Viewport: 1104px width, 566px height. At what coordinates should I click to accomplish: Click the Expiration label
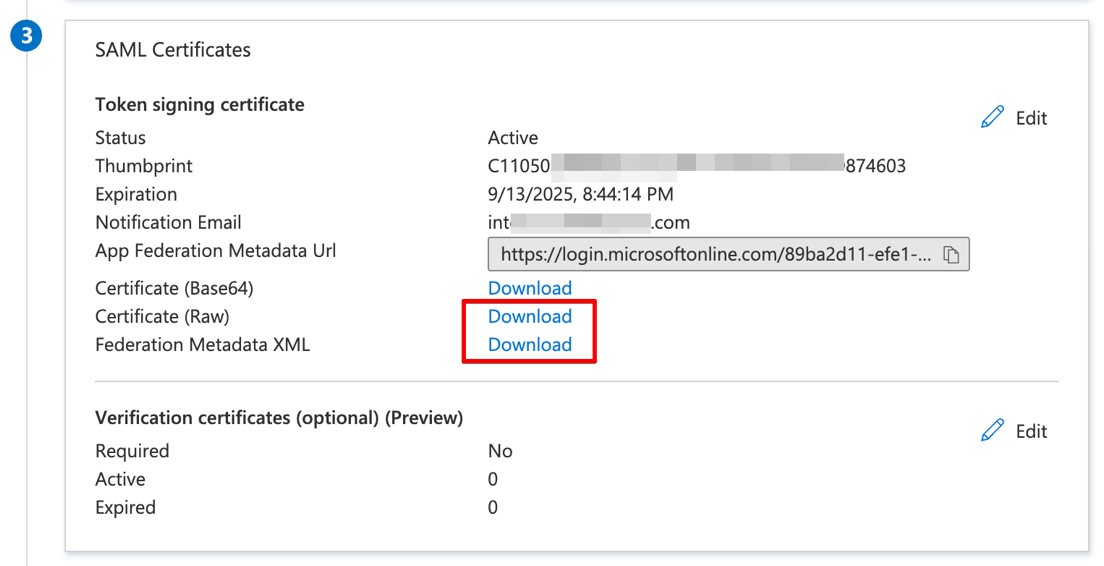136,194
